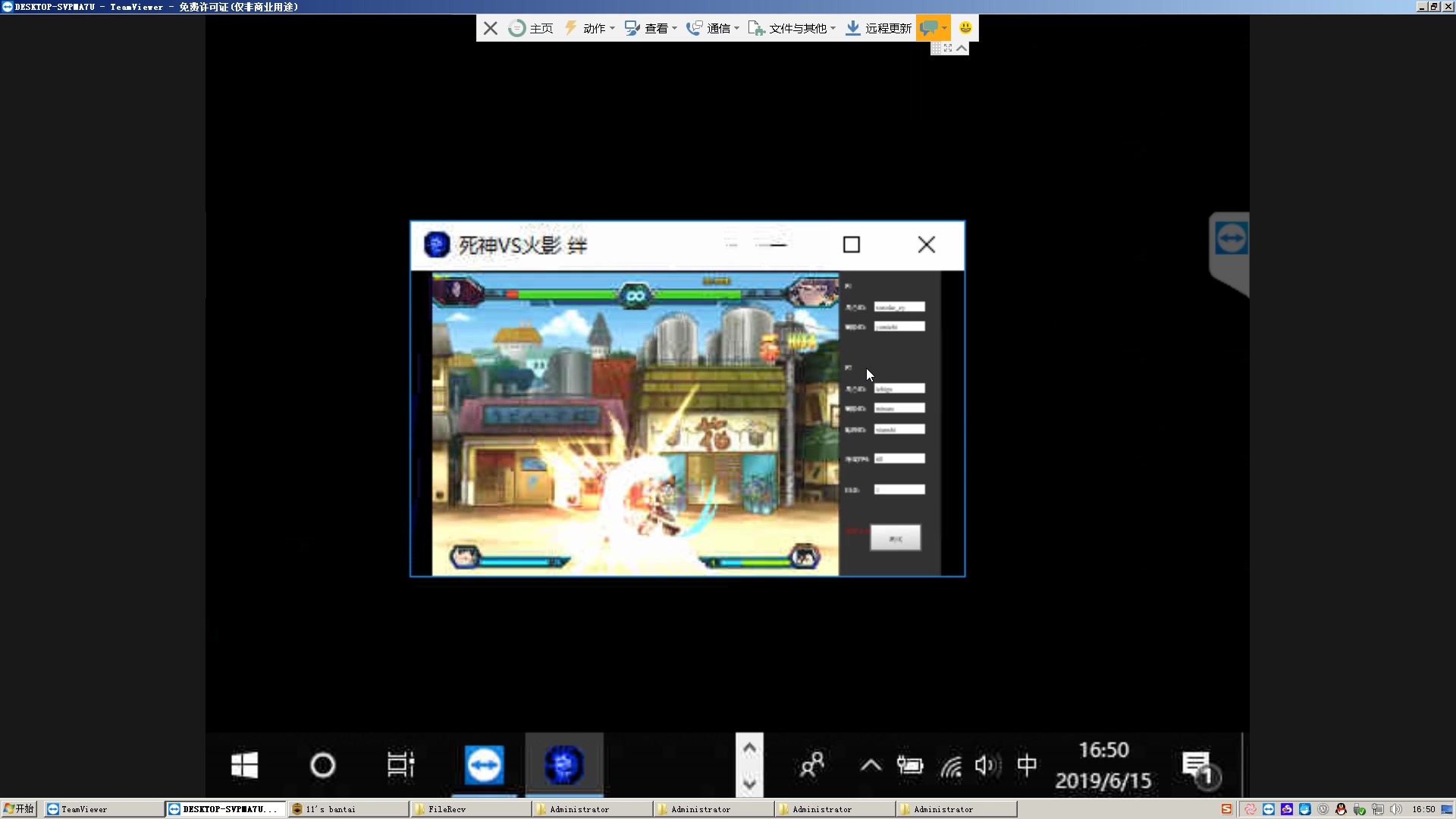Open the 动作 (Actions) dropdown menu
The width and height of the screenshot is (1456, 819).
click(x=590, y=28)
